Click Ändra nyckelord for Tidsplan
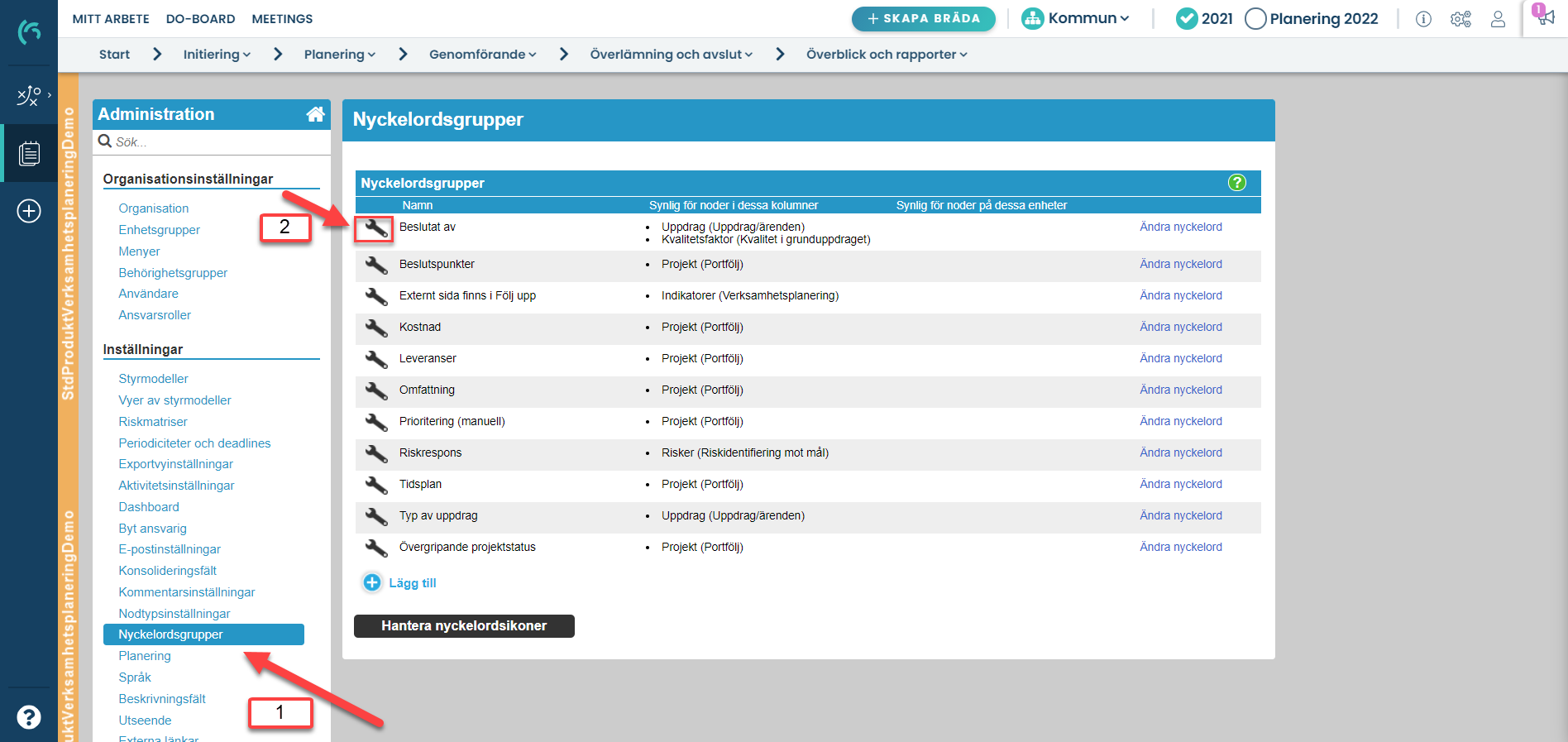This screenshot has width=1568, height=742. point(1180,484)
